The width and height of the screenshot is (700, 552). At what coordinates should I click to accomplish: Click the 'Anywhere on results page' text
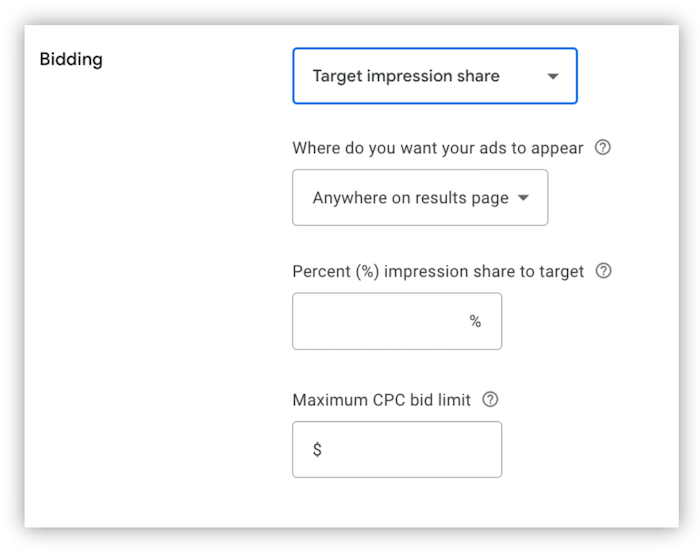click(410, 198)
